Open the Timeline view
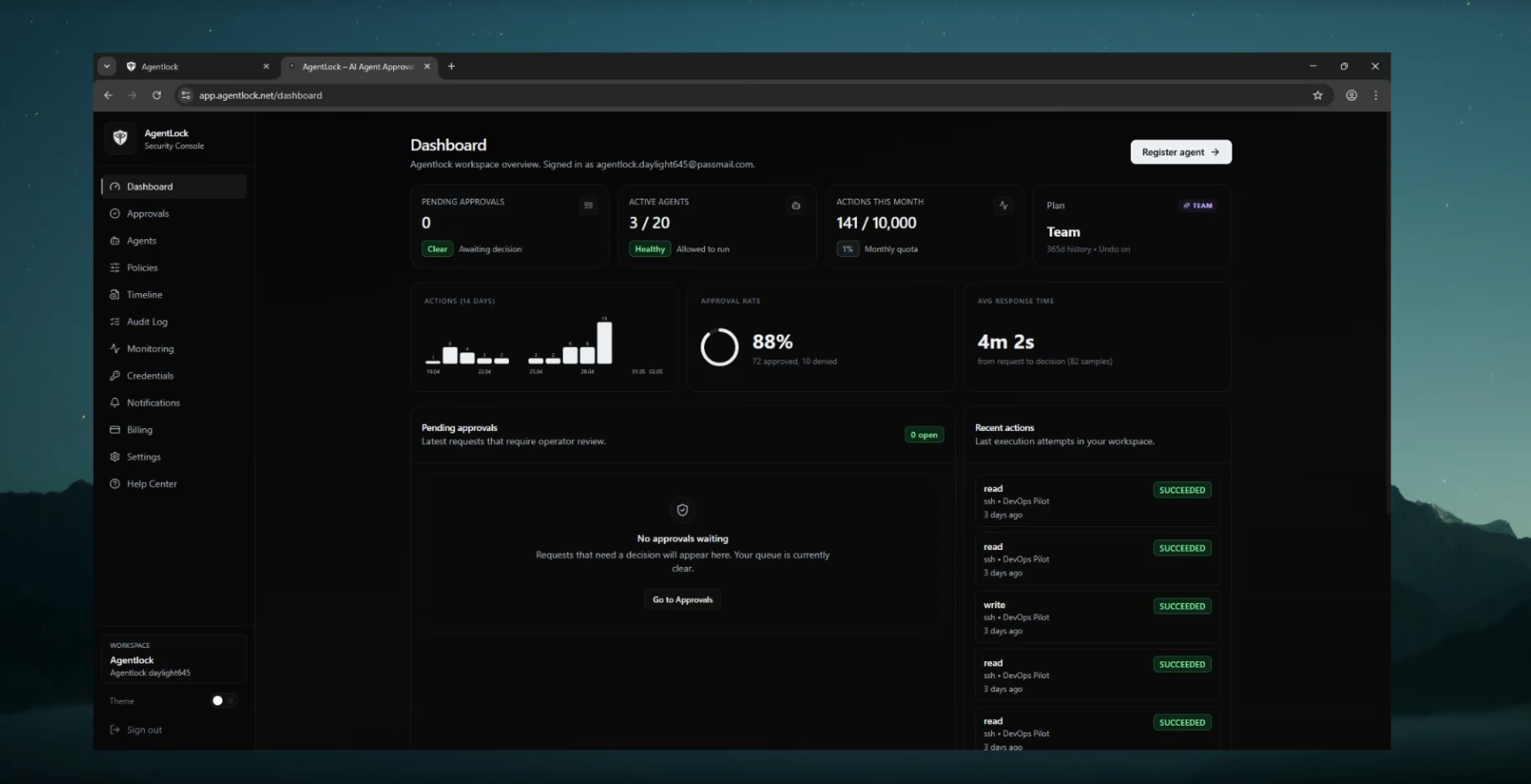Image resolution: width=1531 pixels, height=784 pixels. coord(174,295)
